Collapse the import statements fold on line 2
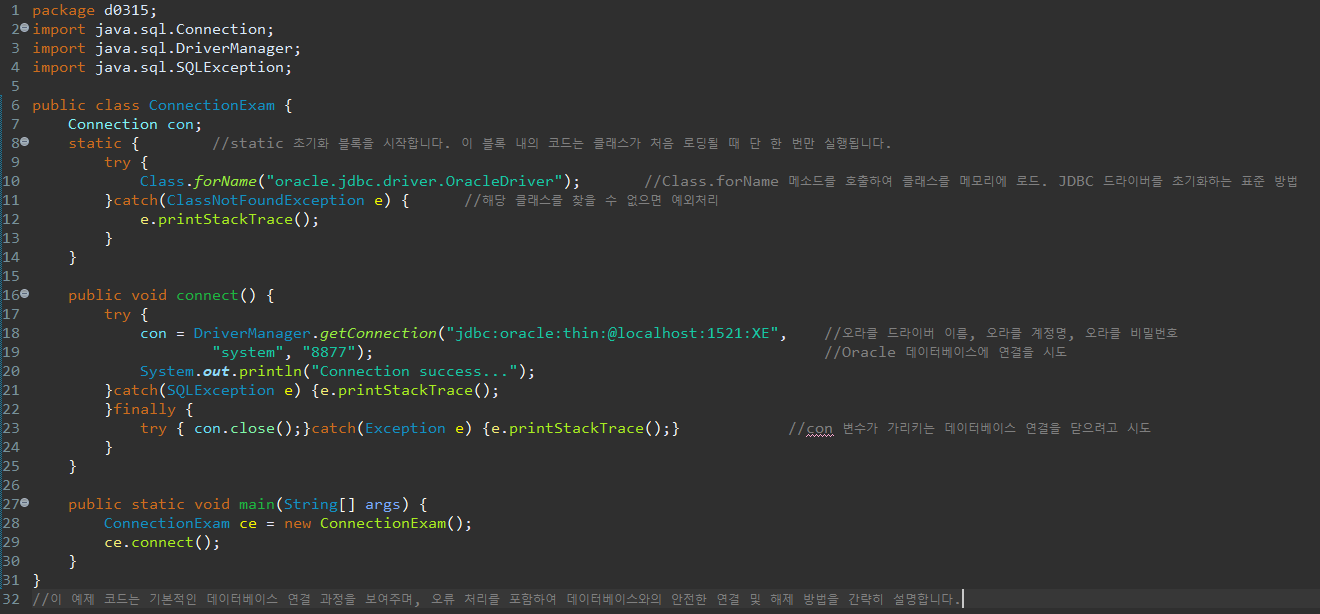The height and width of the screenshot is (614, 1320). [24, 29]
